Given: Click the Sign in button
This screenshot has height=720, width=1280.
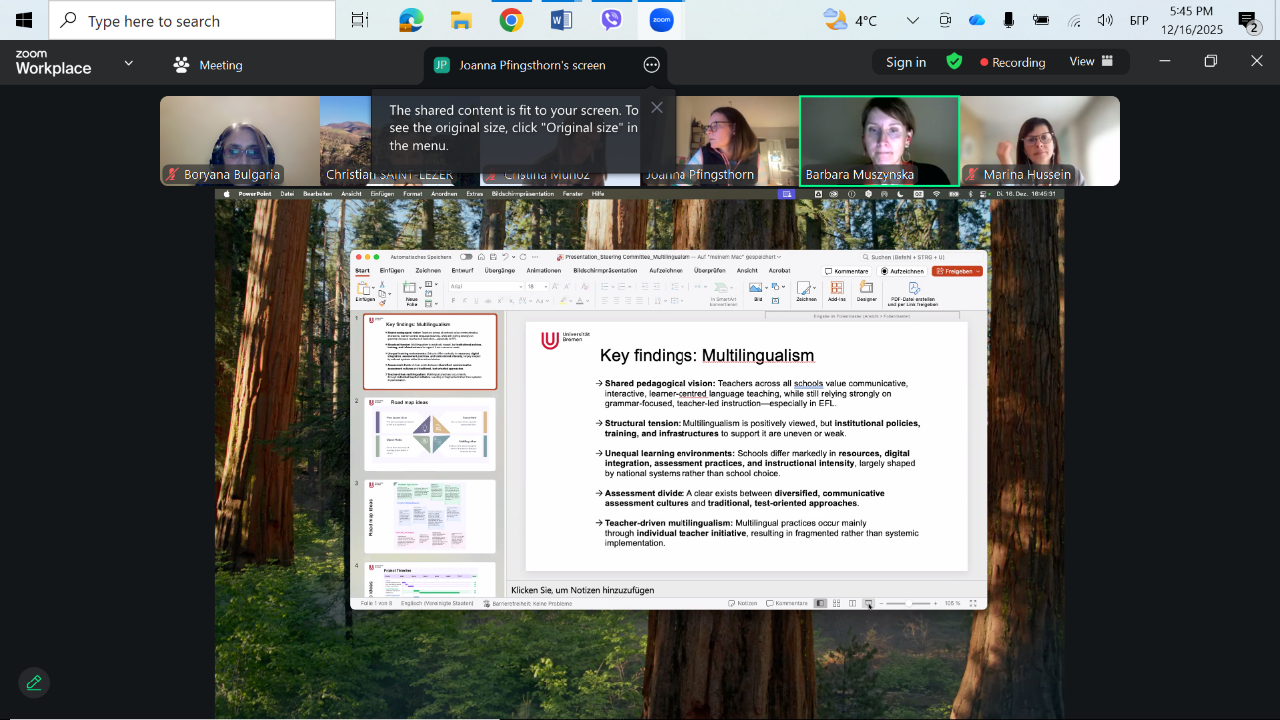Looking at the screenshot, I should click(905, 62).
